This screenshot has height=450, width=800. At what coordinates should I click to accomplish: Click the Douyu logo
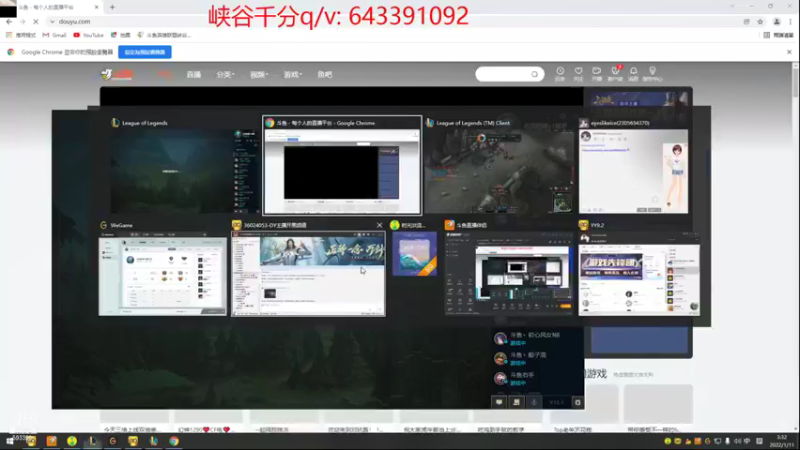pos(117,74)
